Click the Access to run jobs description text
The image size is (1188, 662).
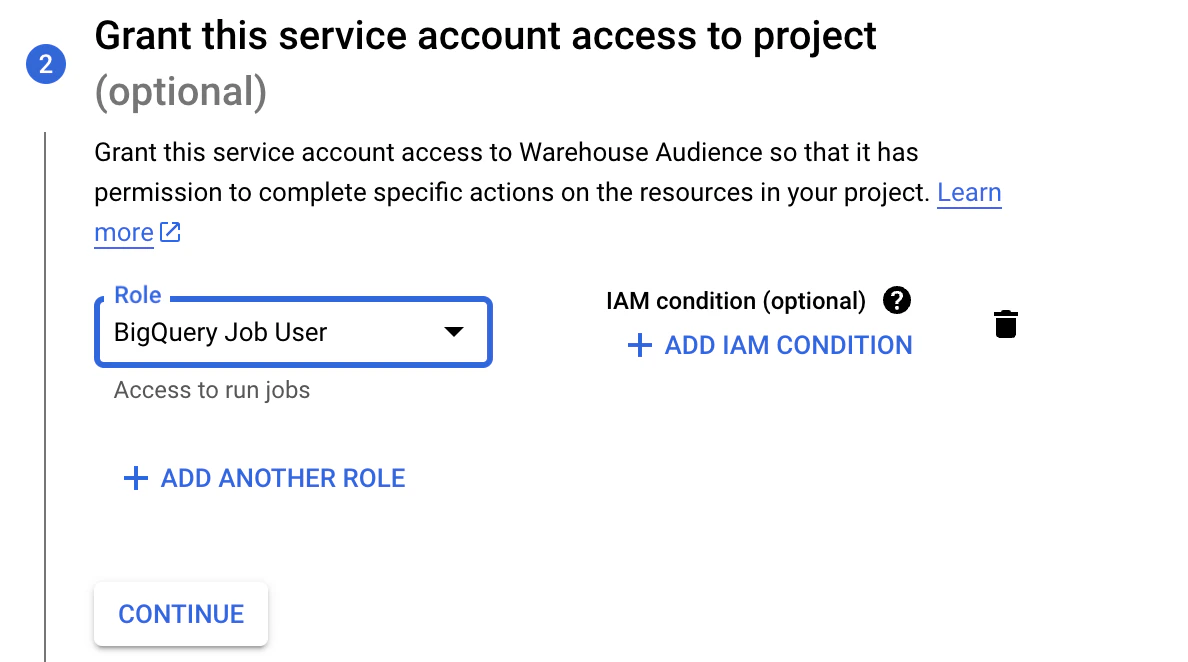(211, 390)
